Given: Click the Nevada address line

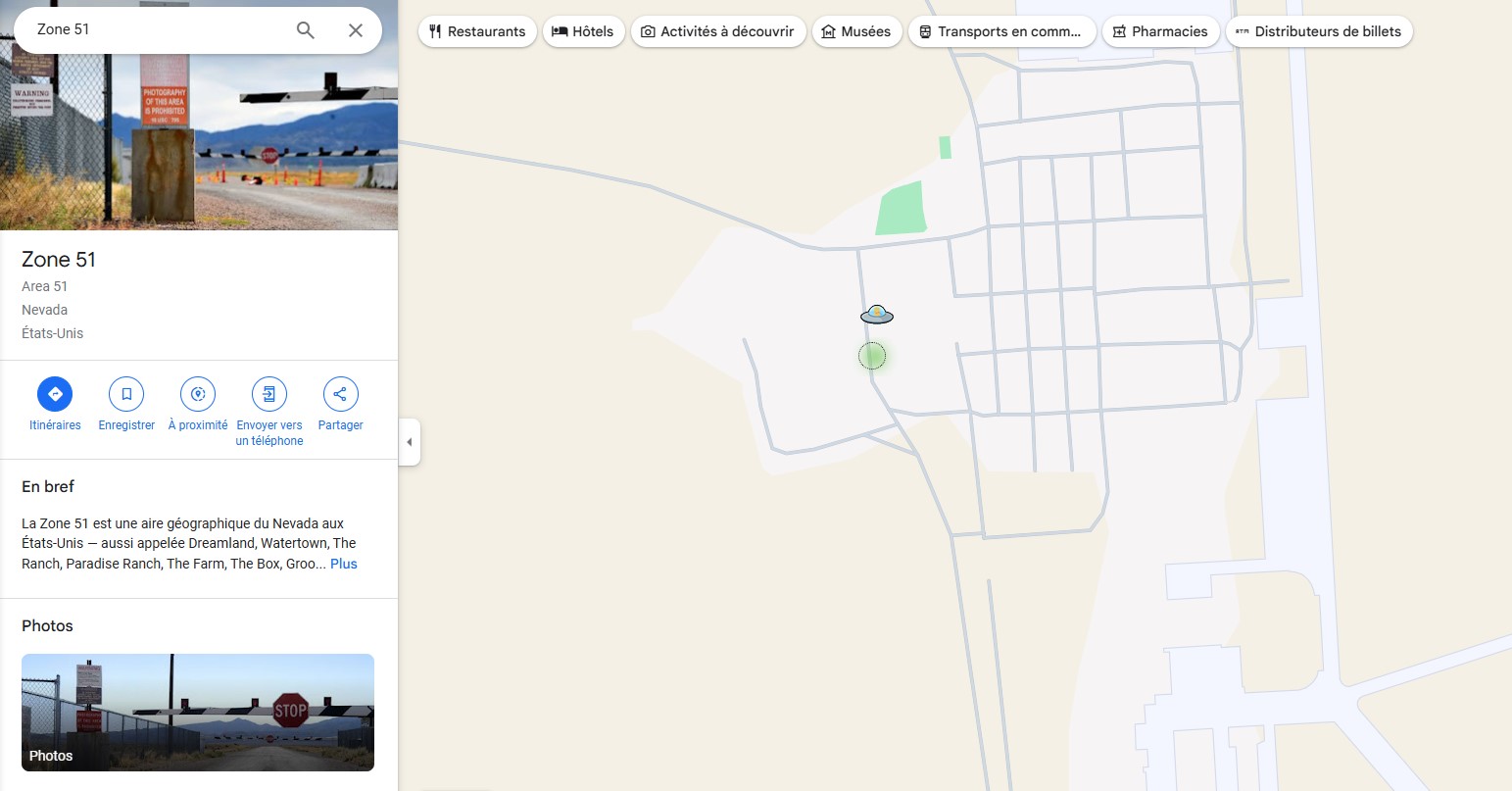Looking at the screenshot, I should coord(45,310).
